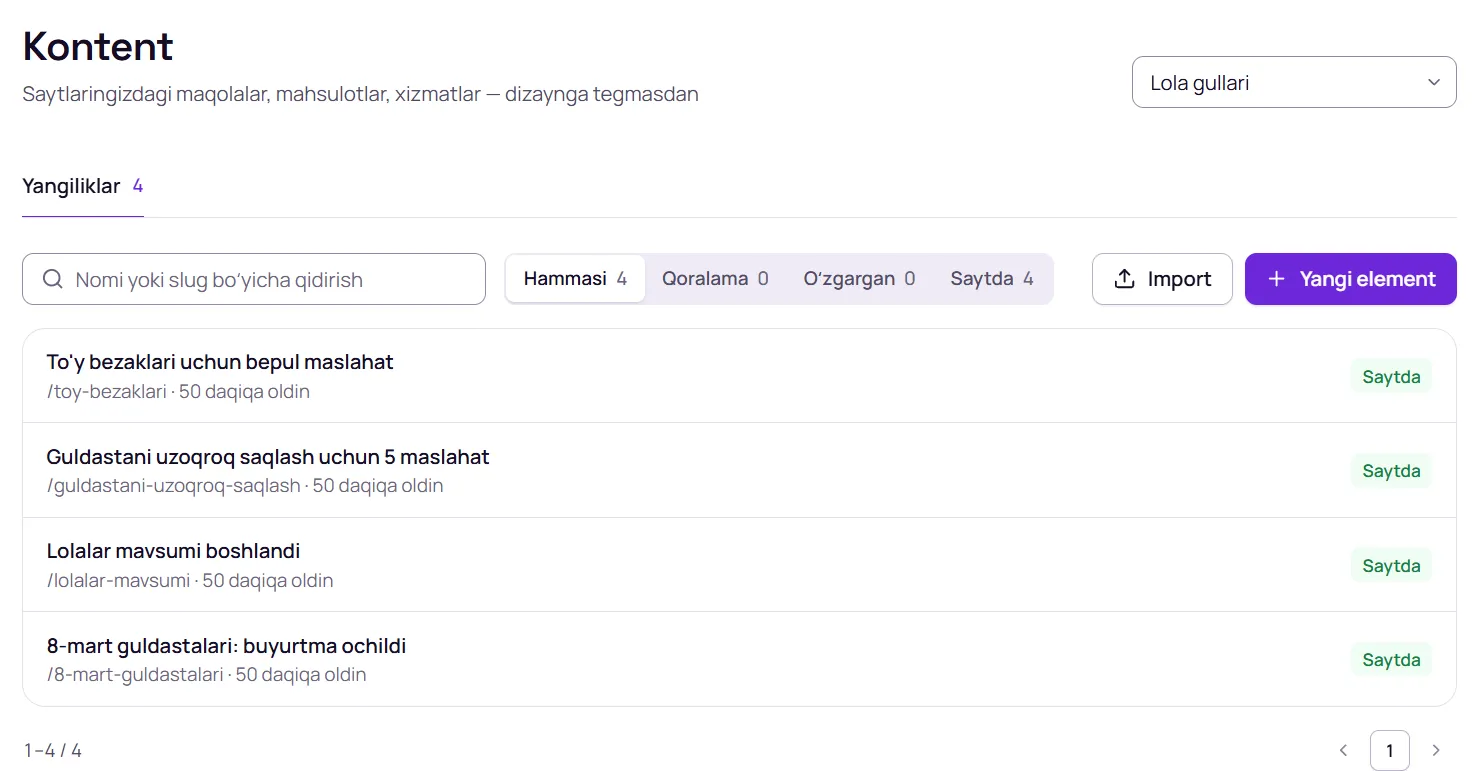
Task: Go to next page arrow
Action: [x=1436, y=750]
